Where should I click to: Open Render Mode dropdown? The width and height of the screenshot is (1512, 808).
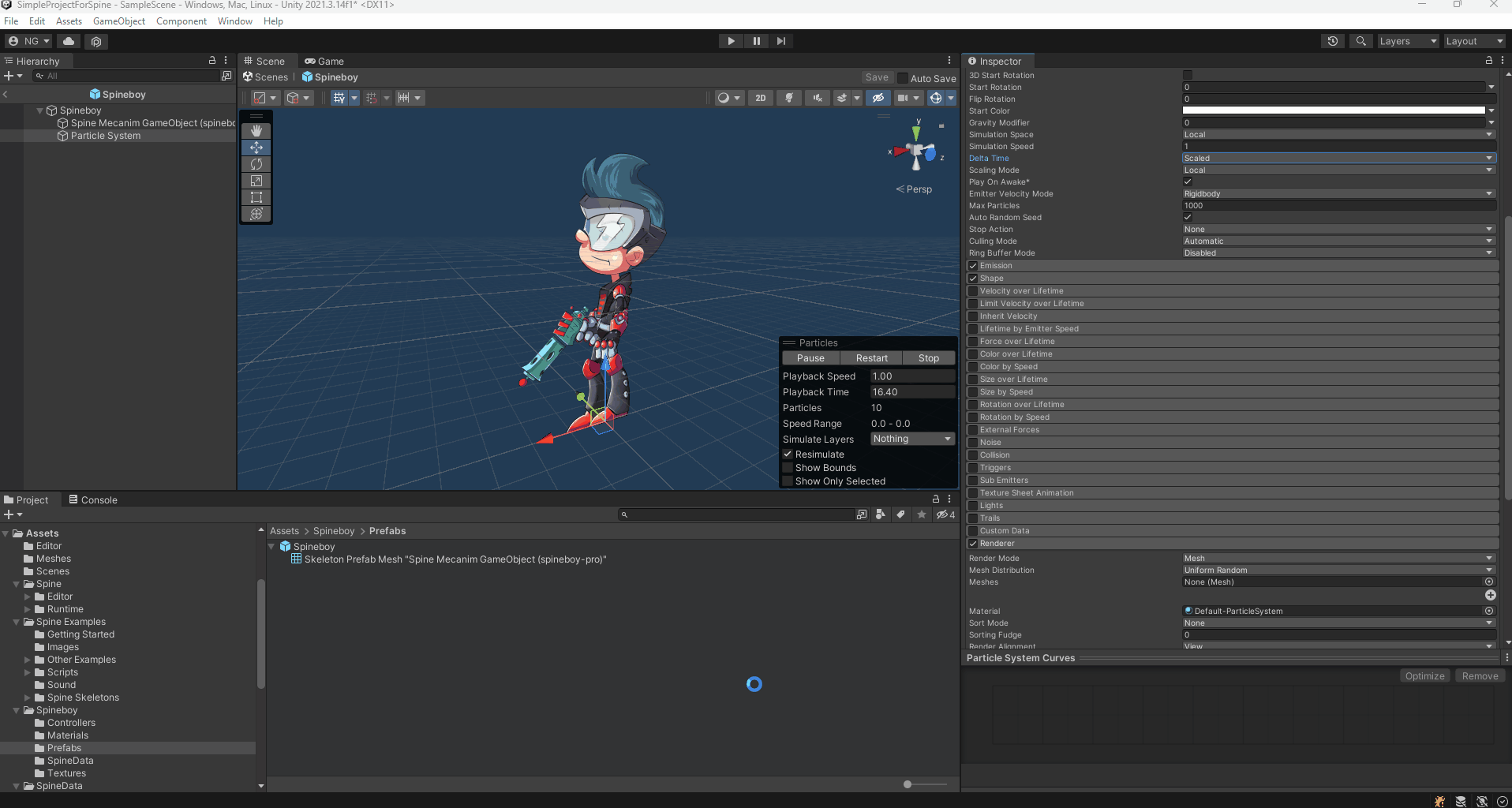coord(1338,559)
